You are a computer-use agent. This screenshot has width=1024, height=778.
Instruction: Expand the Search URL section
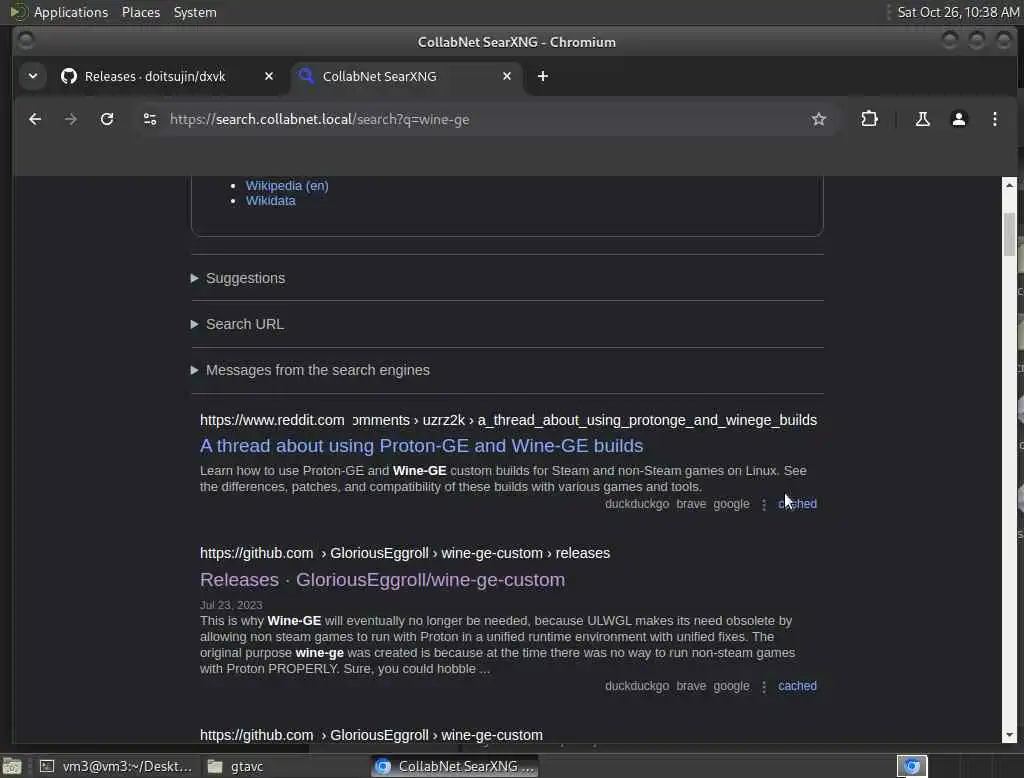click(x=244, y=324)
